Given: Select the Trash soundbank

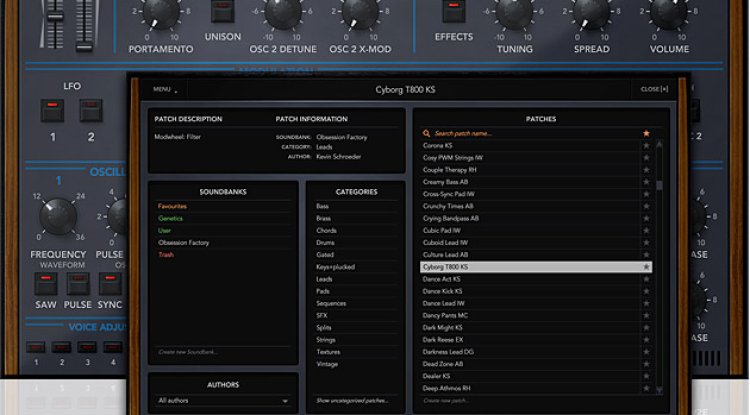Looking at the screenshot, I should coord(166,255).
